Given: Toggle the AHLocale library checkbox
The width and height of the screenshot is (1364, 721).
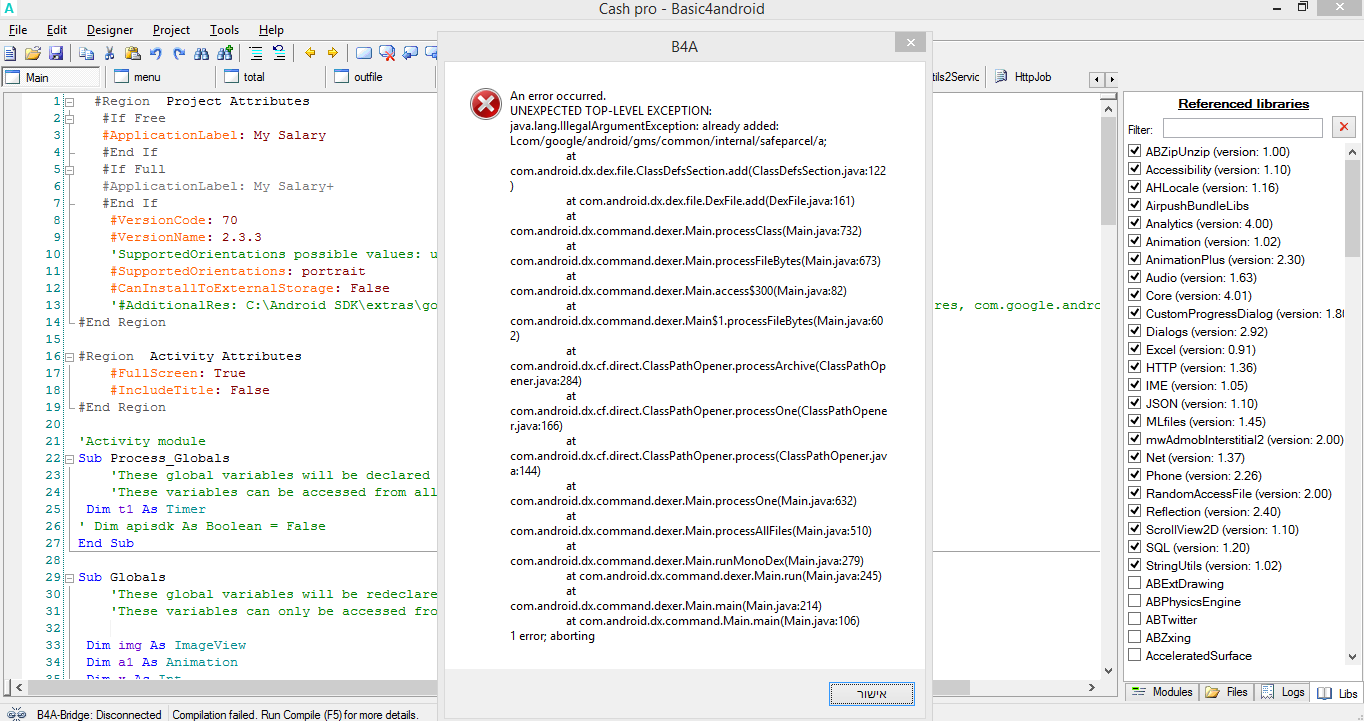Looking at the screenshot, I should tap(1135, 187).
